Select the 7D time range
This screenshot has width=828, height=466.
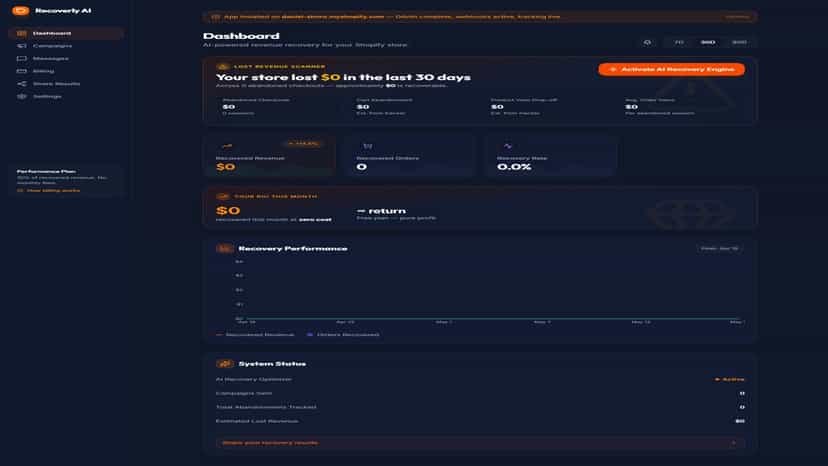[679, 42]
